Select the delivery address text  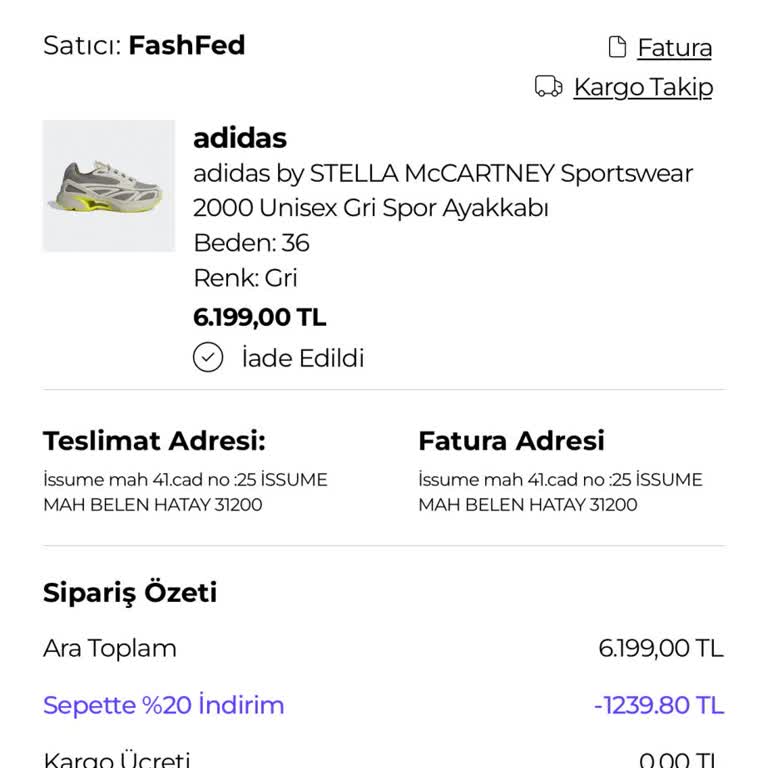[185, 492]
